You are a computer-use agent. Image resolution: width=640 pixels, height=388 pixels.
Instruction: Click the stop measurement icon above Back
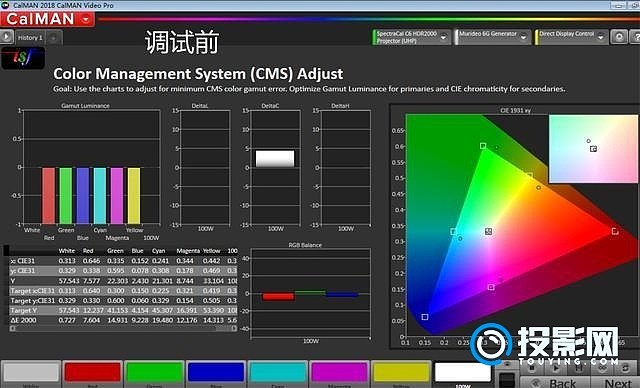coord(532,368)
